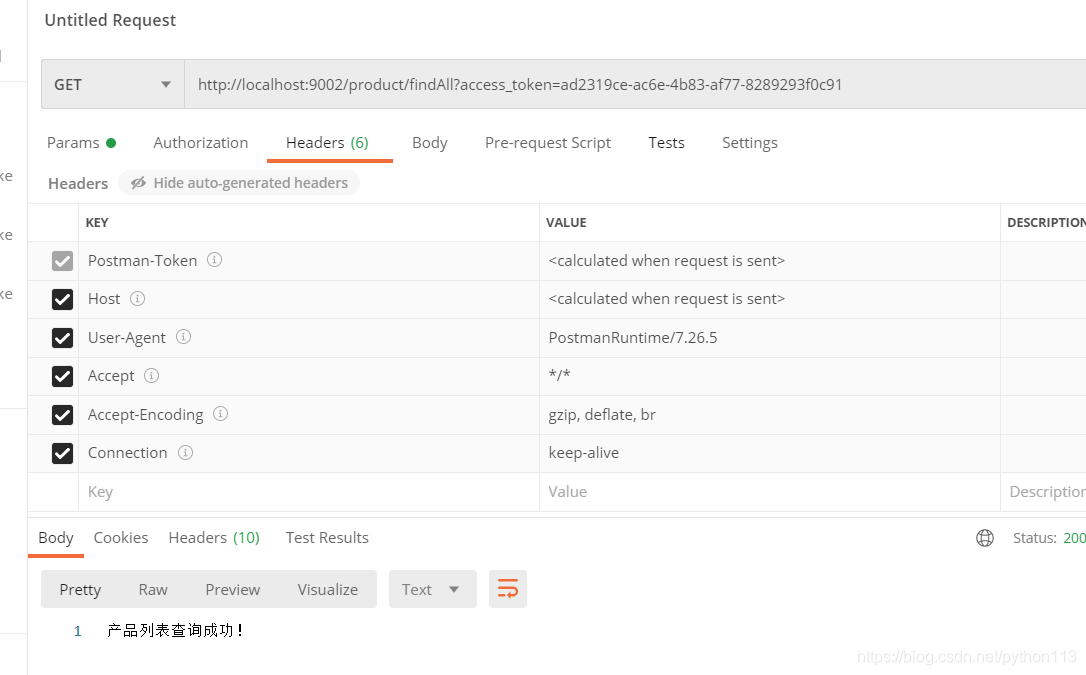Click info icon beside Accept-Encoding header

tap(220, 413)
